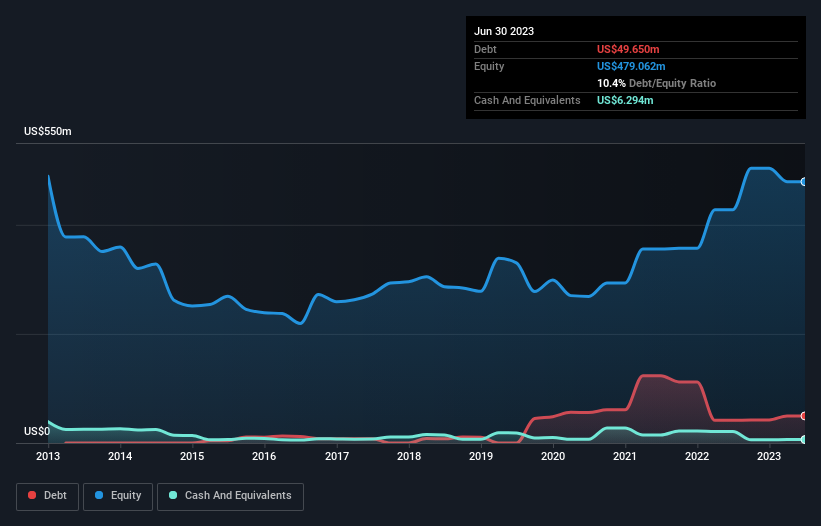Viewport: 821px width, 526px height.
Task: Click the US$550m axis label
Action: point(48,131)
